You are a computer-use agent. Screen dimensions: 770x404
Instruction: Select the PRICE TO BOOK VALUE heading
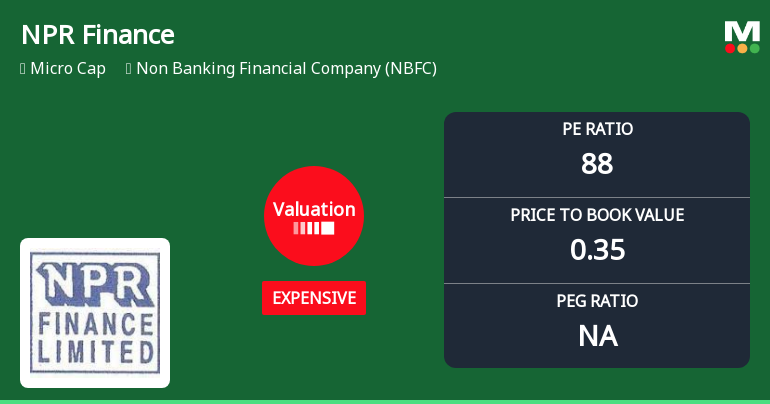point(597,215)
